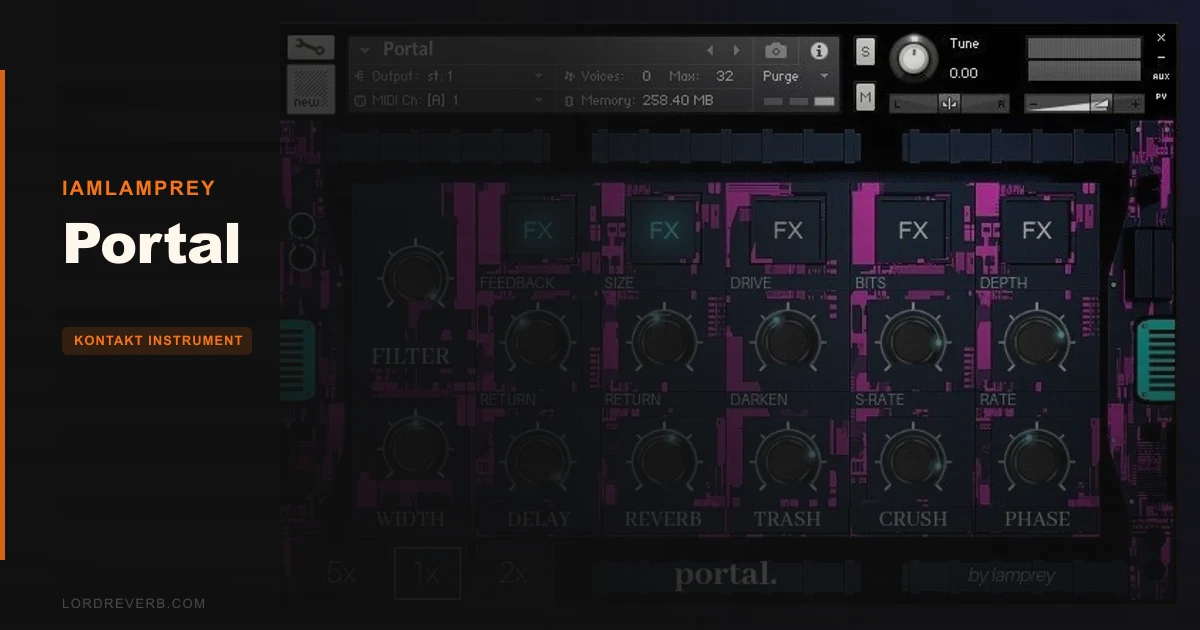Screen dimensions: 1200x630
Task: Minimize instrument view with the dash icon
Action: [1161, 57]
